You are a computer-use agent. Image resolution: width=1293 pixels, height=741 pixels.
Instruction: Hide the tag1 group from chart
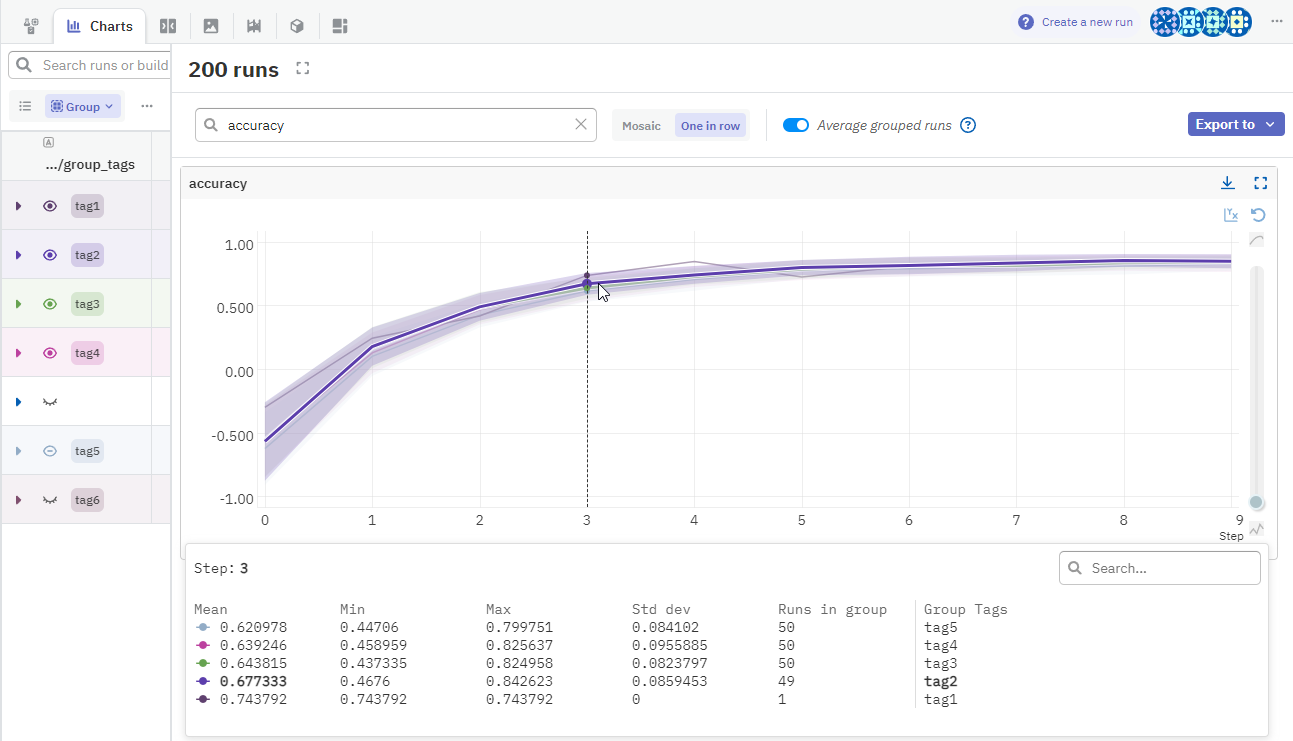pos(50,206)
